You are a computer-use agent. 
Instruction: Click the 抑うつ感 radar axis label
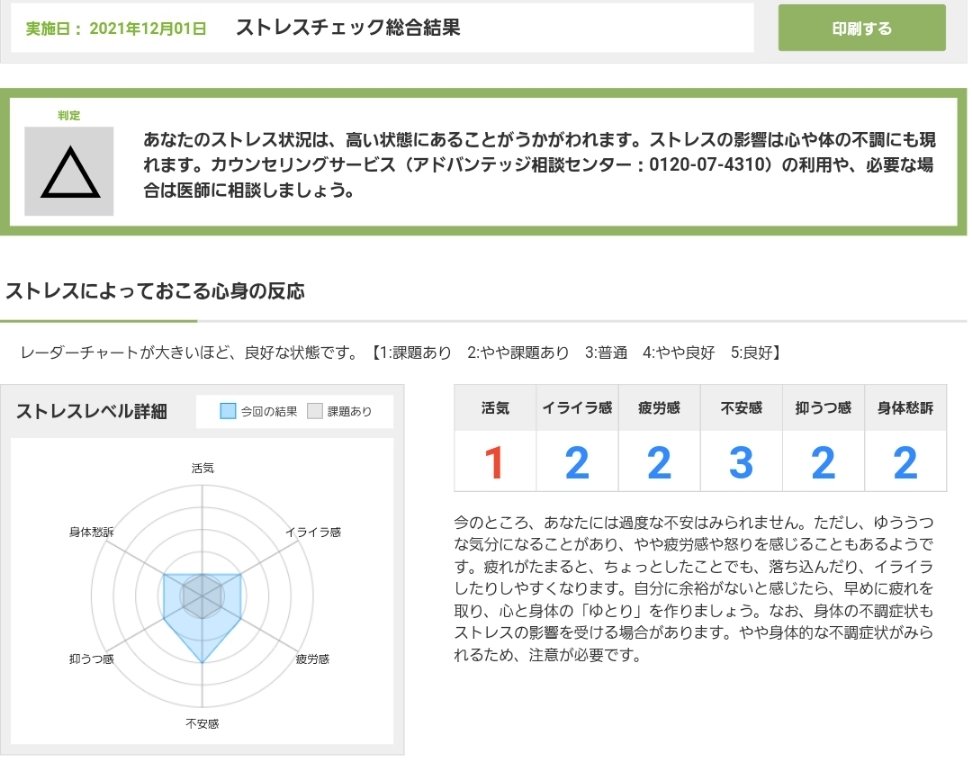pos(91,659)
